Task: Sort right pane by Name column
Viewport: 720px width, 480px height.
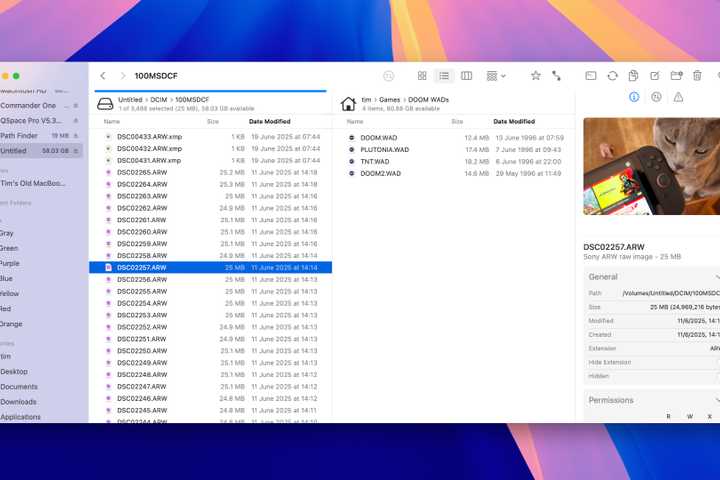Action: pyautogui.click(x=355, y=122)
